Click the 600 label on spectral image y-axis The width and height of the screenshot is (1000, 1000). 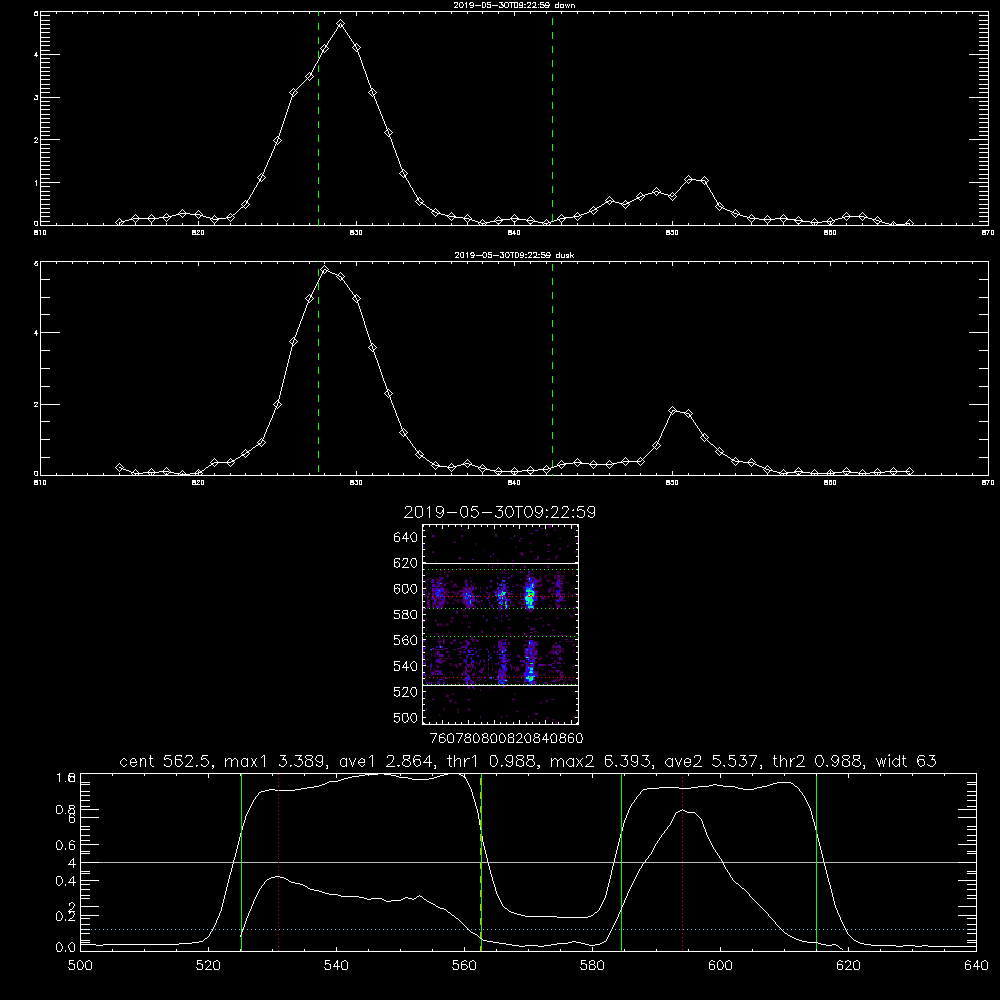(x=406, y=589)
